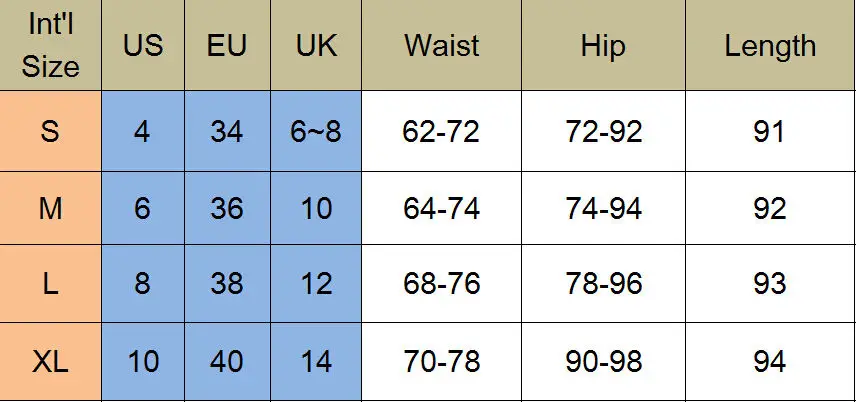Select the Hip column header
Screen dimensions: 856x402
(603, 45)
